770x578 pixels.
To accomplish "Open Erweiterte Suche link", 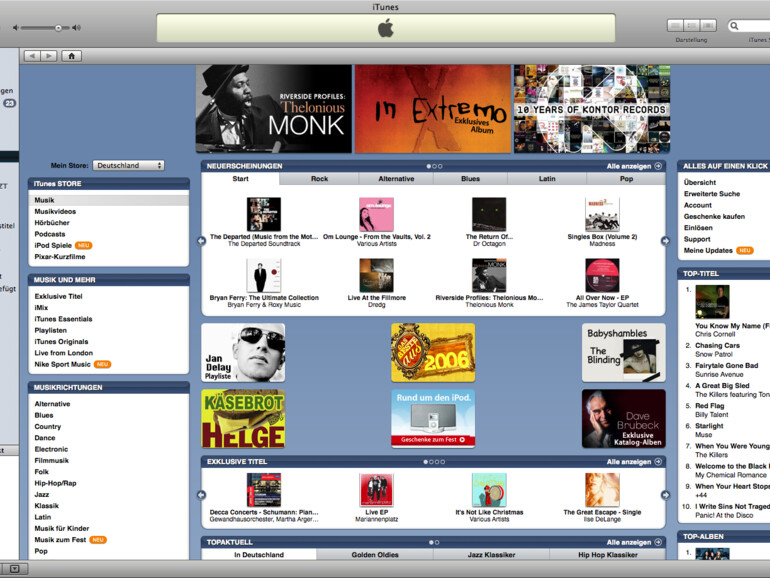I will click(712, 193).
